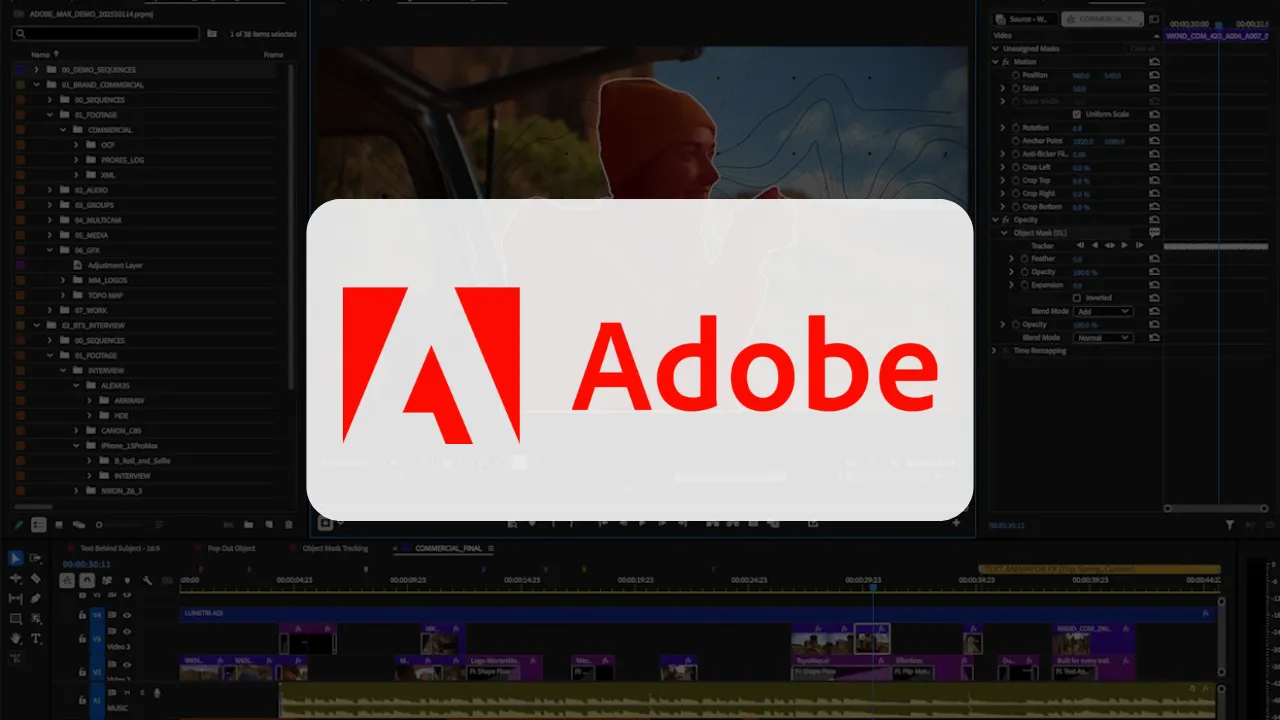
Task: Collapse the Motion effect section
Action: coord(995,62)
